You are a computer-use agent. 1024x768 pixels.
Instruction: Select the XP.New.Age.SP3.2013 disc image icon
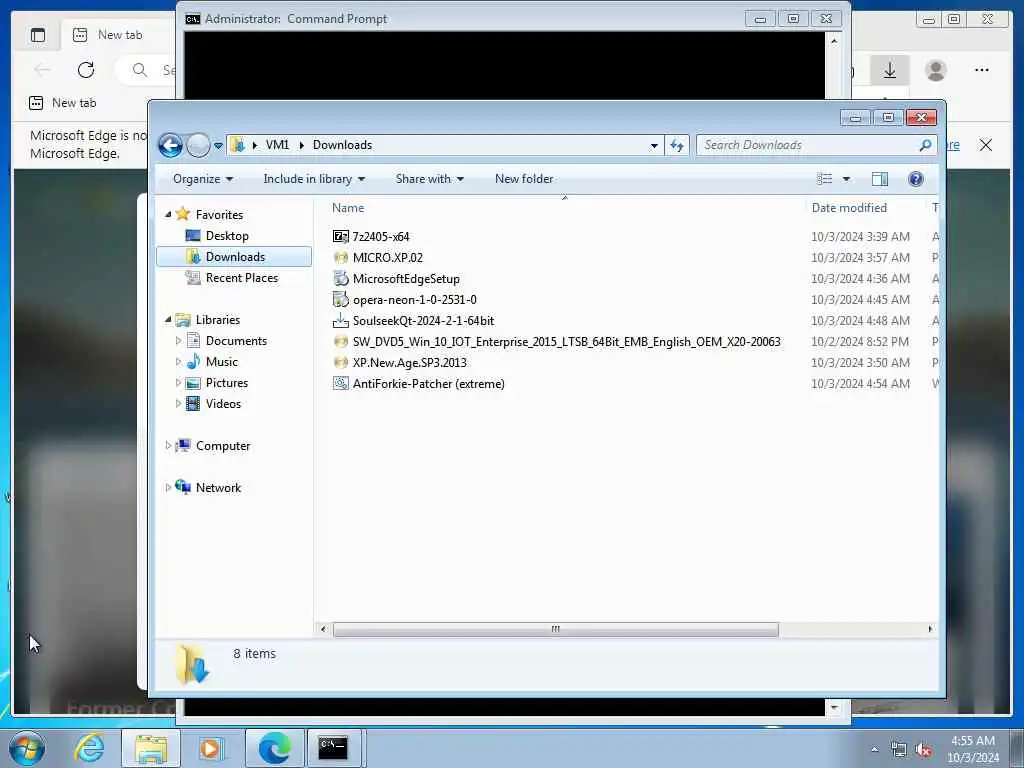click(340, 362)
